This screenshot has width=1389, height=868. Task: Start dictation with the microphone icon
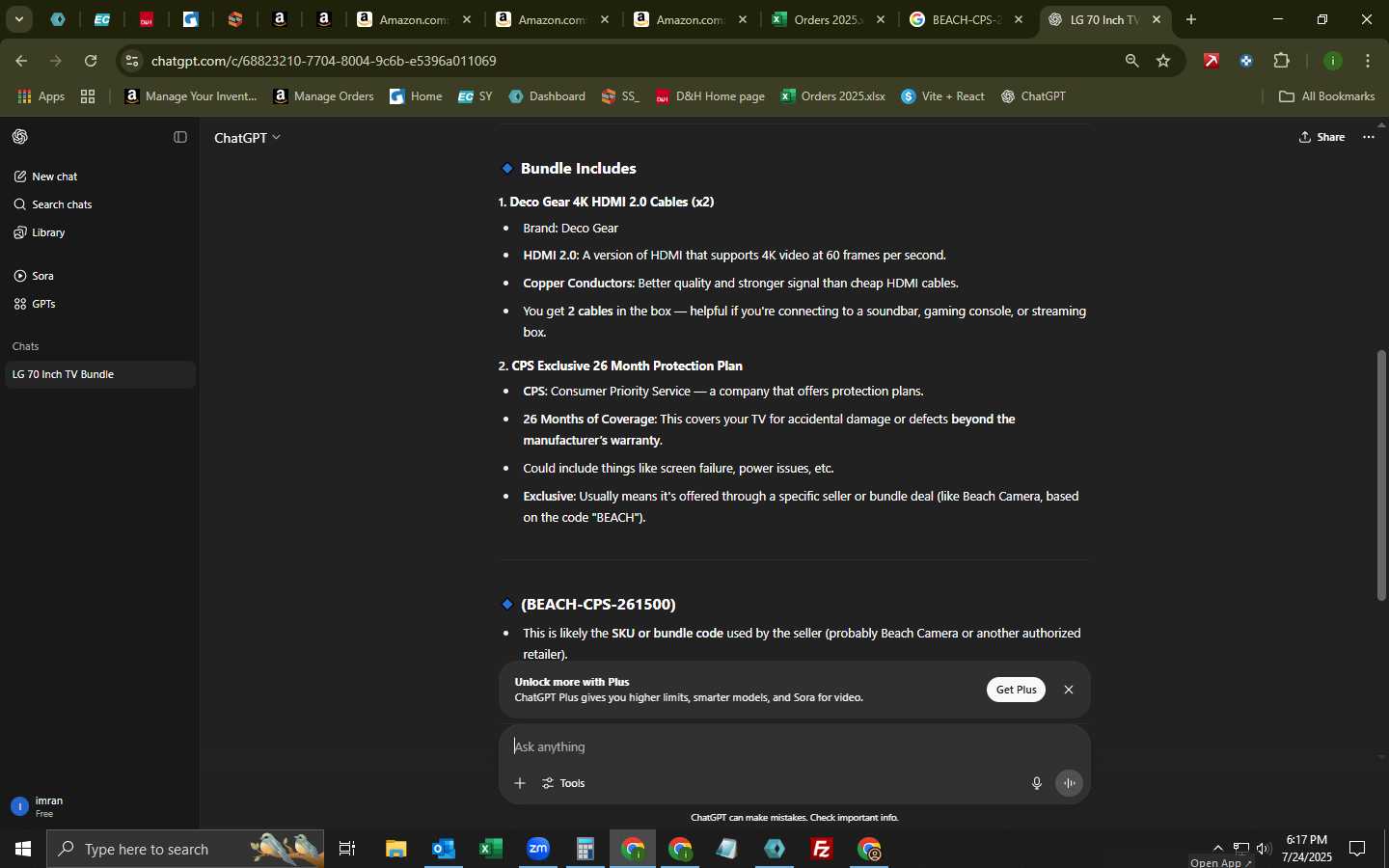pyautogui.click(x=1037, y=783)
